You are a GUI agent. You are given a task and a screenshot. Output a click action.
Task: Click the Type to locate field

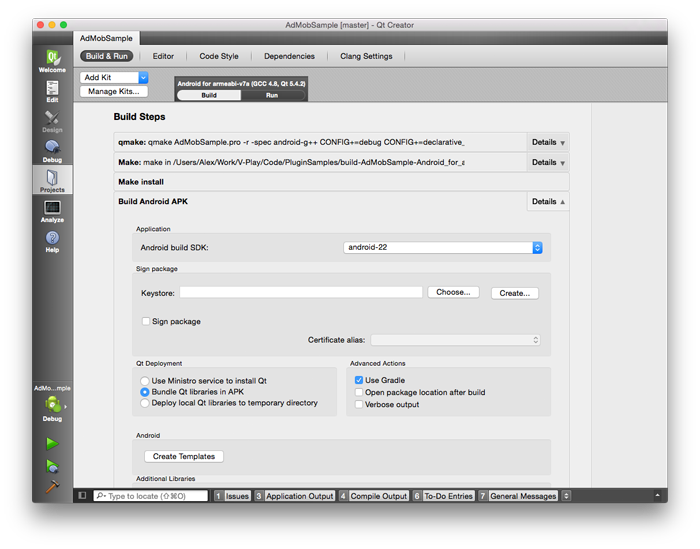pos(150,496)
